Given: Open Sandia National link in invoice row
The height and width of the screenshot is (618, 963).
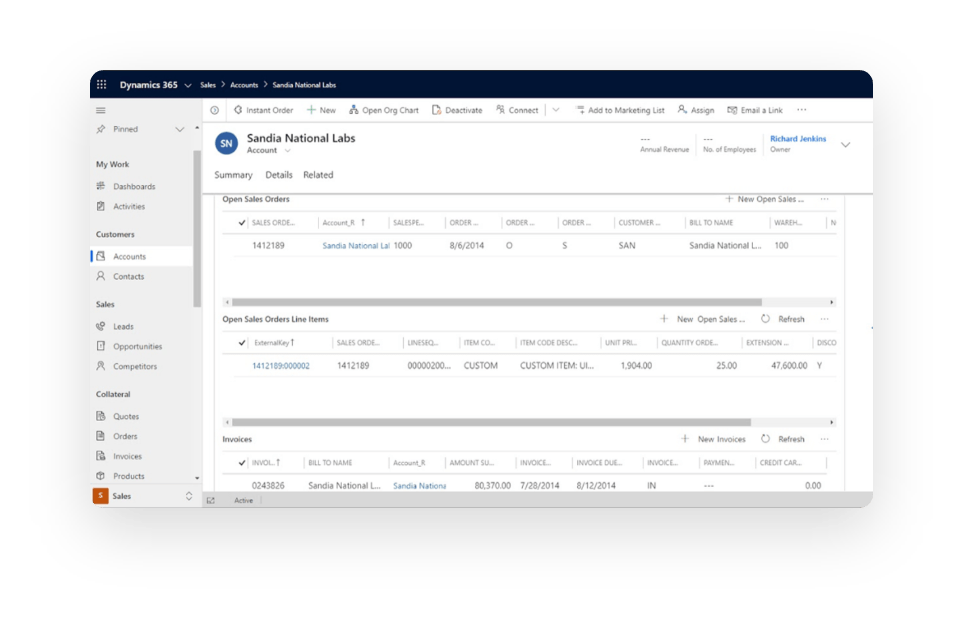Looking at the screenshot, I should (x=419, y=486).
